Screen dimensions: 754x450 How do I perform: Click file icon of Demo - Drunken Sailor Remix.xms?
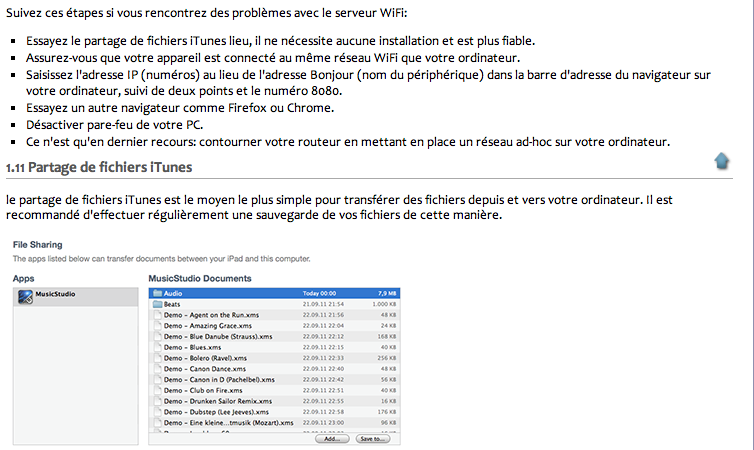157,401
